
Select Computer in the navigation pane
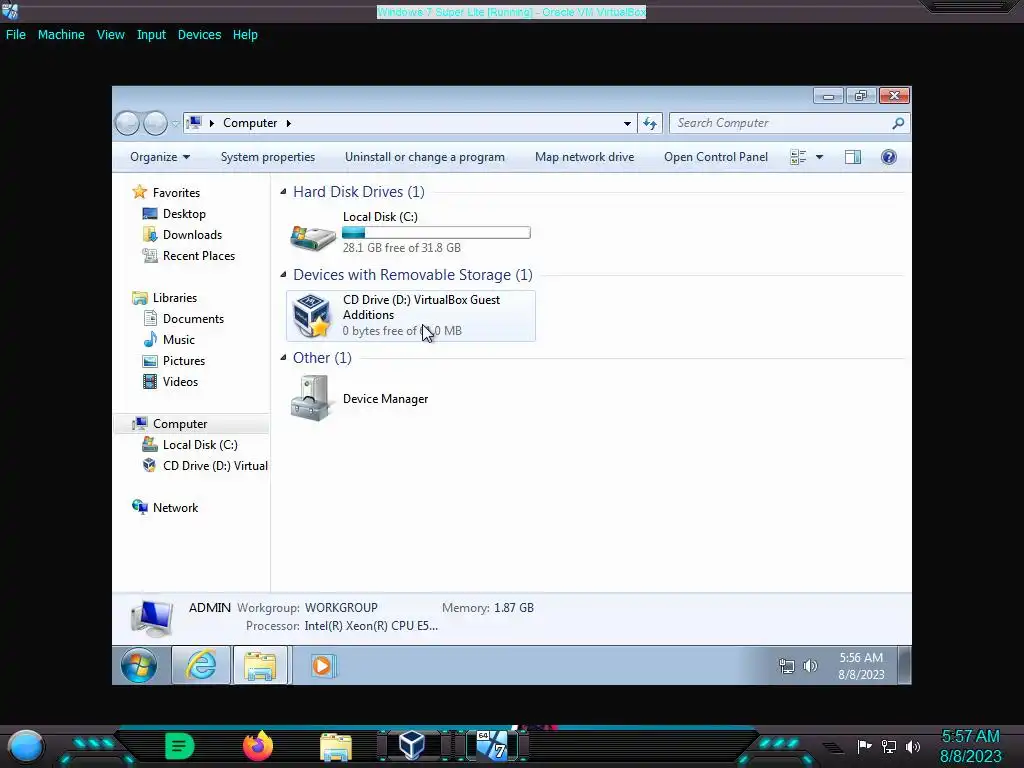180,424
